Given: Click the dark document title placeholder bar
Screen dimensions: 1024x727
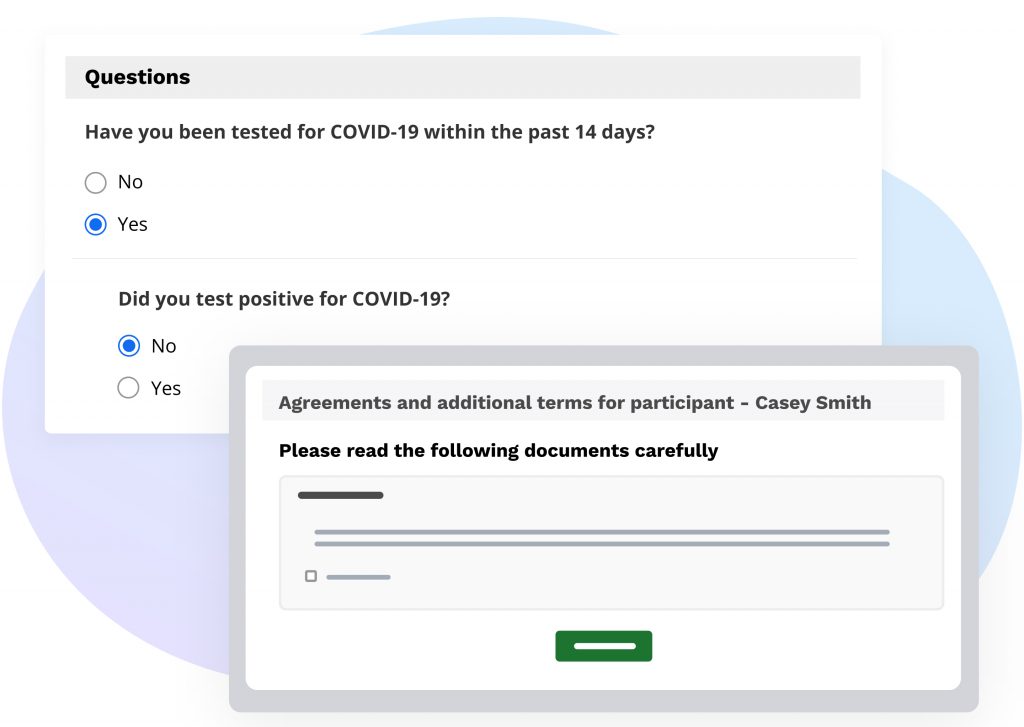Looking at the screenshot, I should coord(340,495).
